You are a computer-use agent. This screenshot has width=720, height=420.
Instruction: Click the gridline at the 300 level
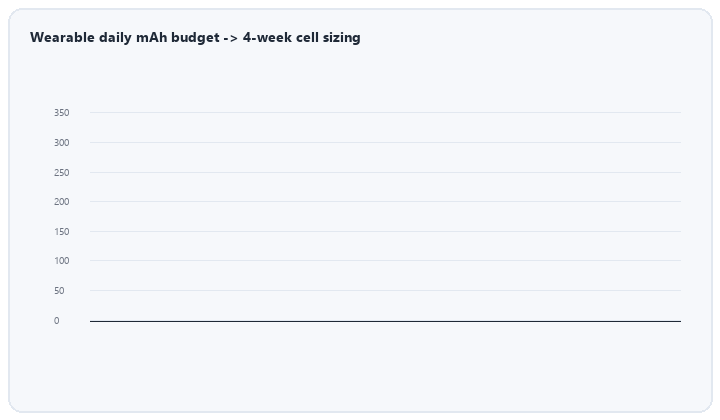pyautogui.click(x=385, y=142)
